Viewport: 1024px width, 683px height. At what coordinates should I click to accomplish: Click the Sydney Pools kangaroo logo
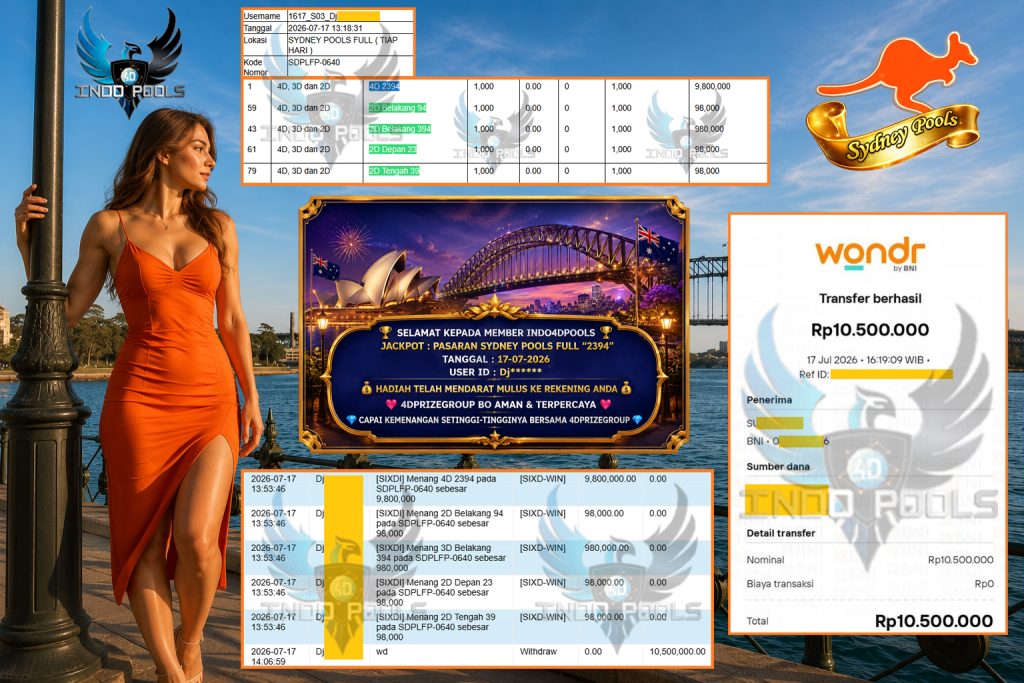tap(893, 99)
